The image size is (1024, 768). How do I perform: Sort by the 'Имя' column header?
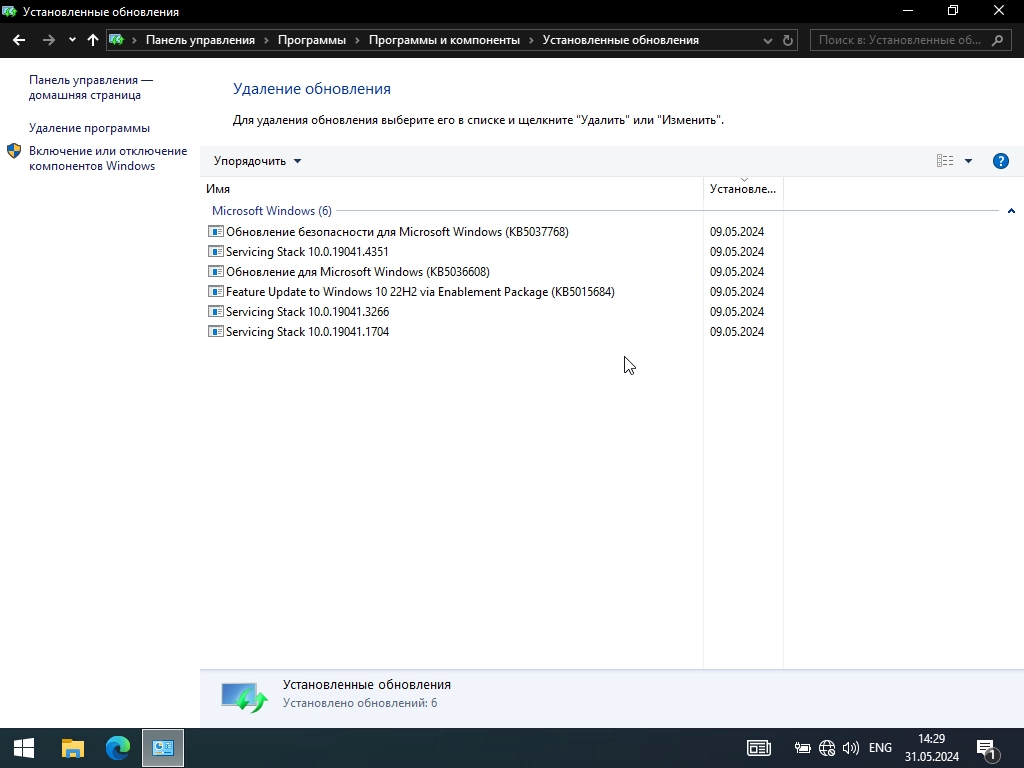pyautogui.click(x=452, y=189)
